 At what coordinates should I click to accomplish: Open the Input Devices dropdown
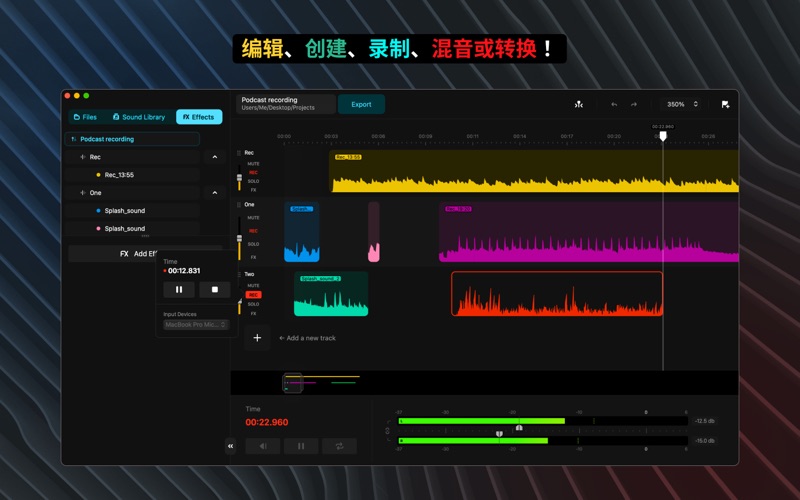click(x=196, y=324)
